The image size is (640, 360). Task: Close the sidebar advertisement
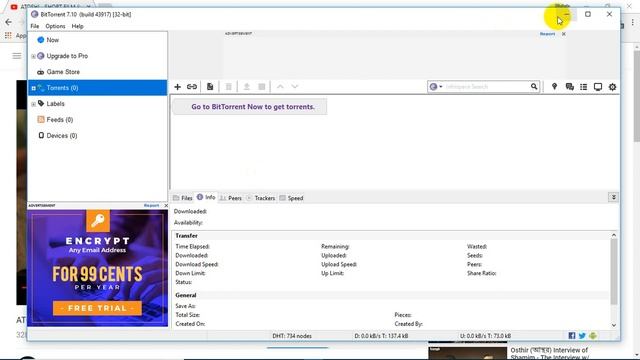point(166,206)
